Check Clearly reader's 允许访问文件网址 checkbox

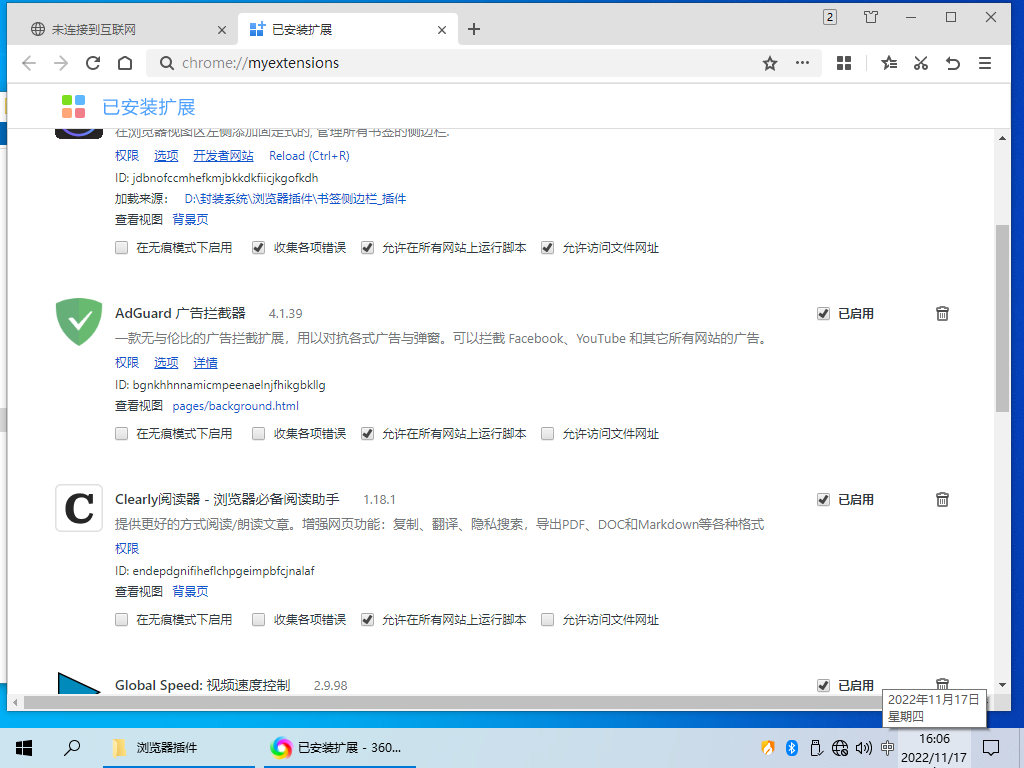point(548,620)
